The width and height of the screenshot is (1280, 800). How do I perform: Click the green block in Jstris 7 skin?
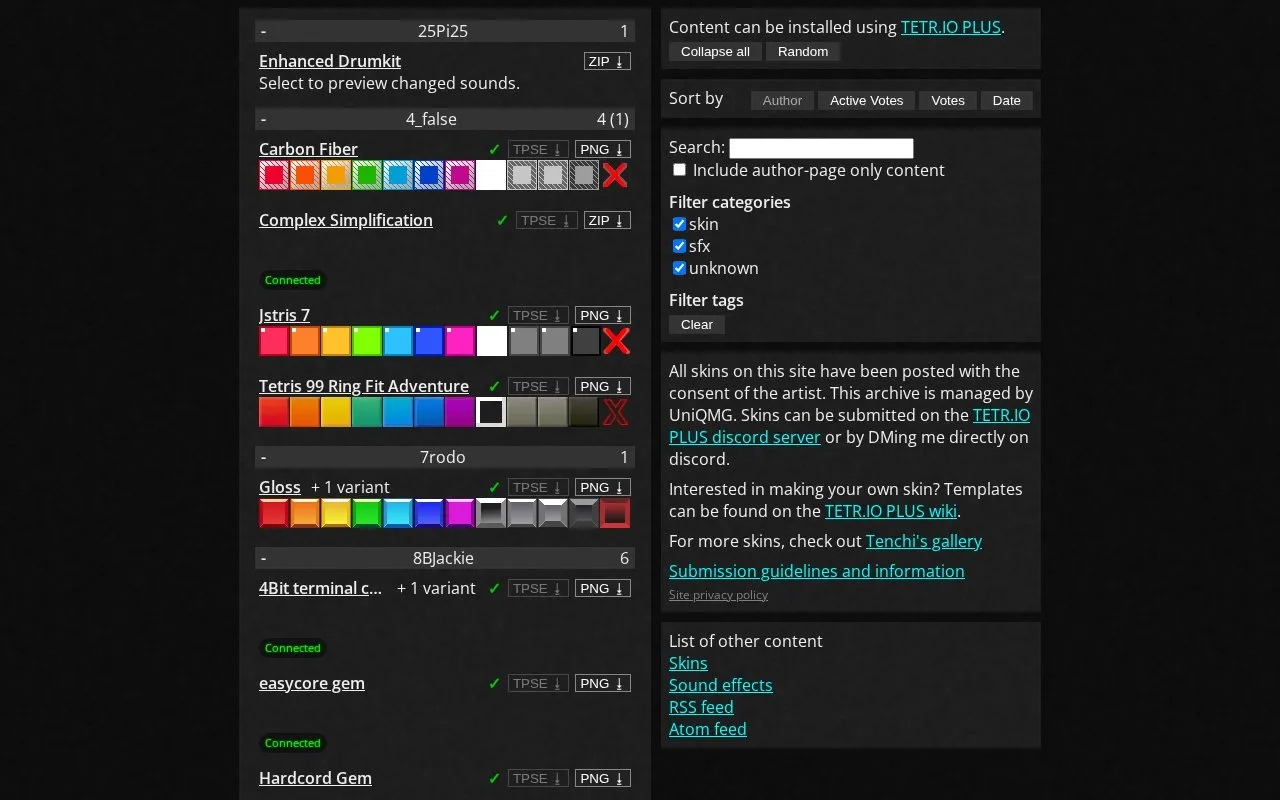pyautogui.click(x=367, y=341)
